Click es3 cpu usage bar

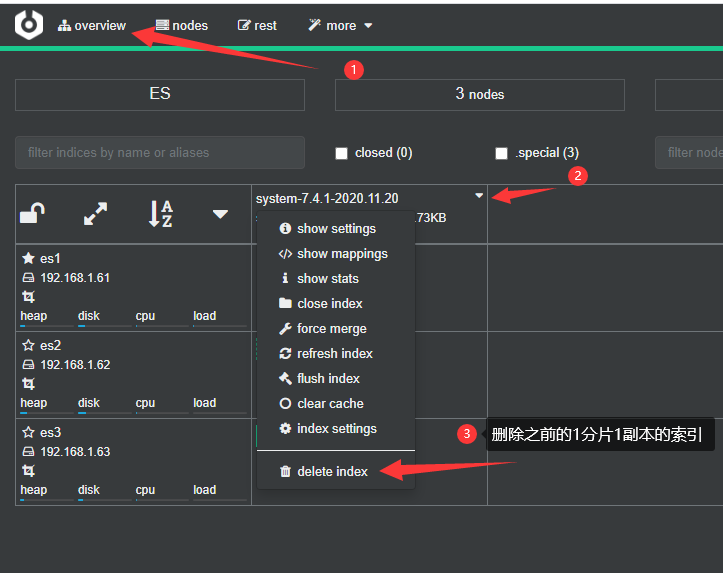(x=162, y=500)
